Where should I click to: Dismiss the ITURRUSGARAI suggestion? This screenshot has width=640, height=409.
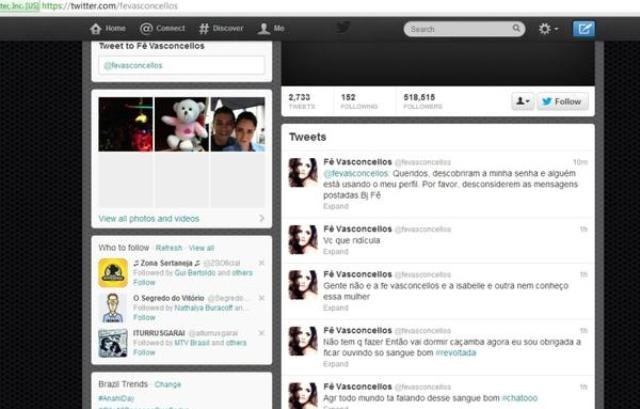click(262, 333)
